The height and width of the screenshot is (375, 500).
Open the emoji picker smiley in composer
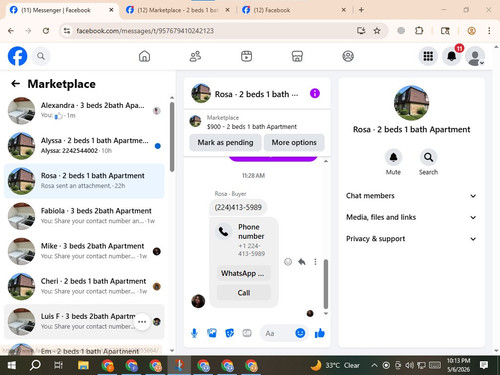(300, 333)
